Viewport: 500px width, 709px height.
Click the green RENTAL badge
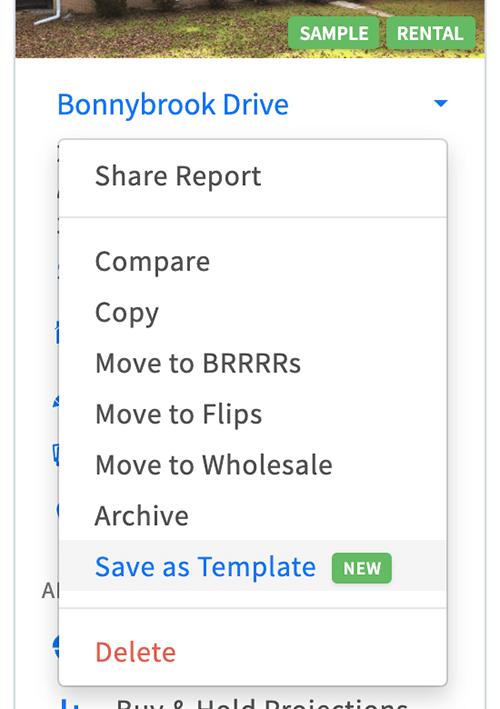430,33
